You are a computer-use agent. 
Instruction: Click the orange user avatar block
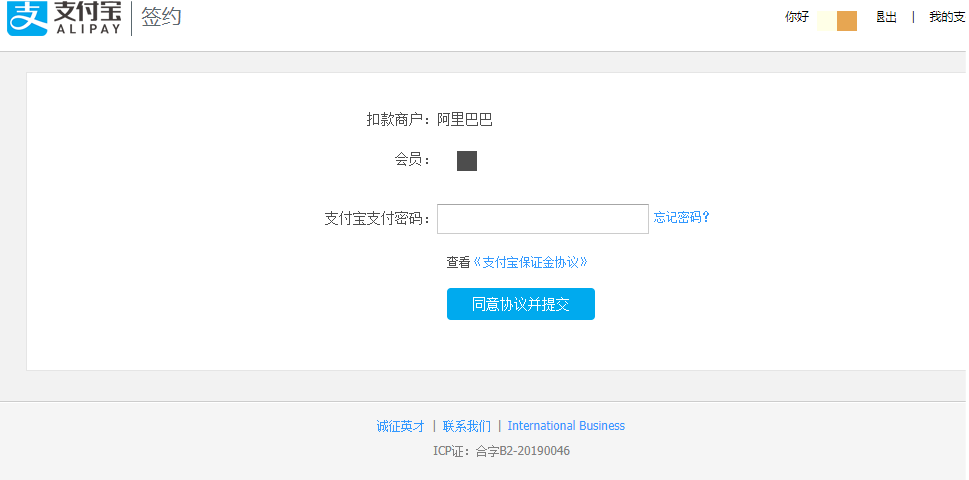[846, 21]
